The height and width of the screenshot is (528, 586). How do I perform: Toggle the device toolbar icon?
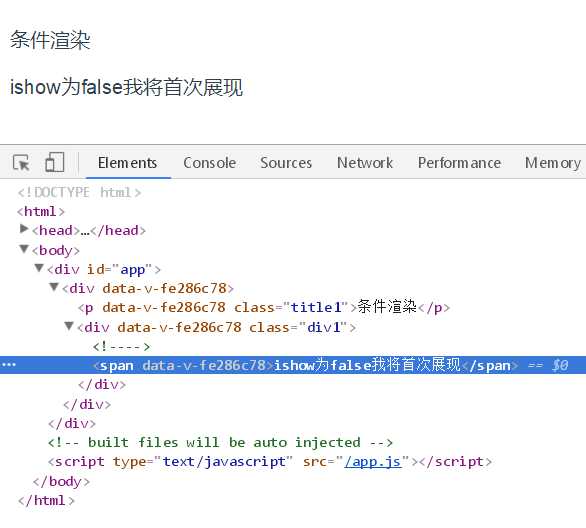[55, 162]
